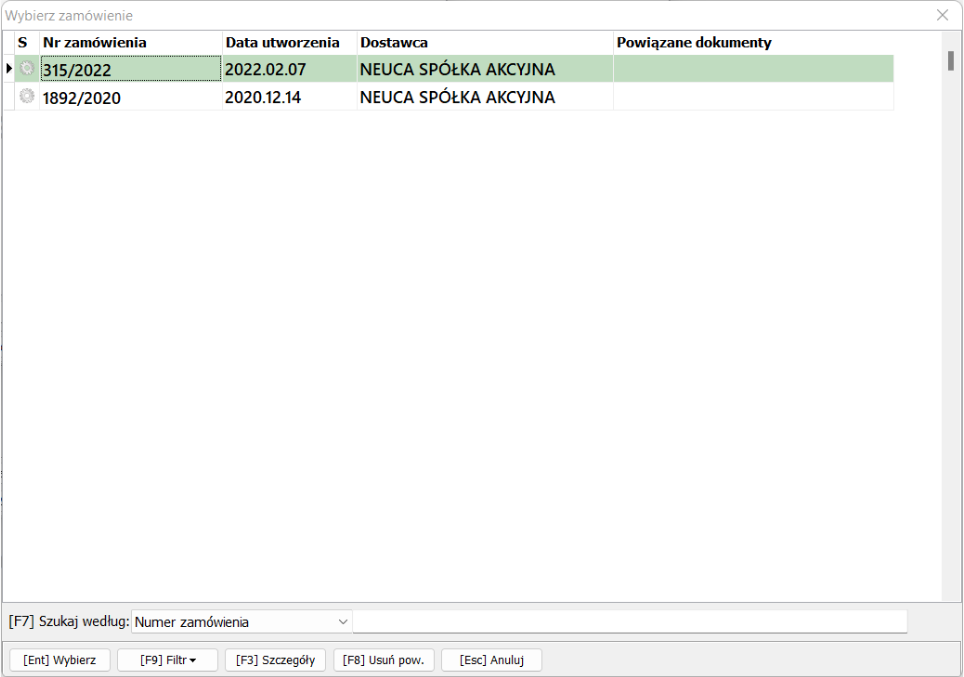Click the date 2022.02.07 cell

tap(290, 69)
